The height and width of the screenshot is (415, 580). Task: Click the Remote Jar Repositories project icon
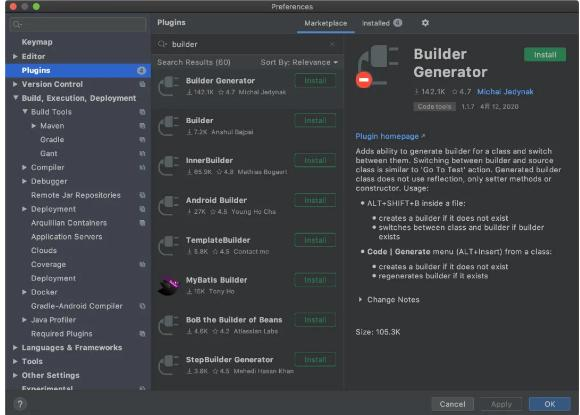[142, 195]
